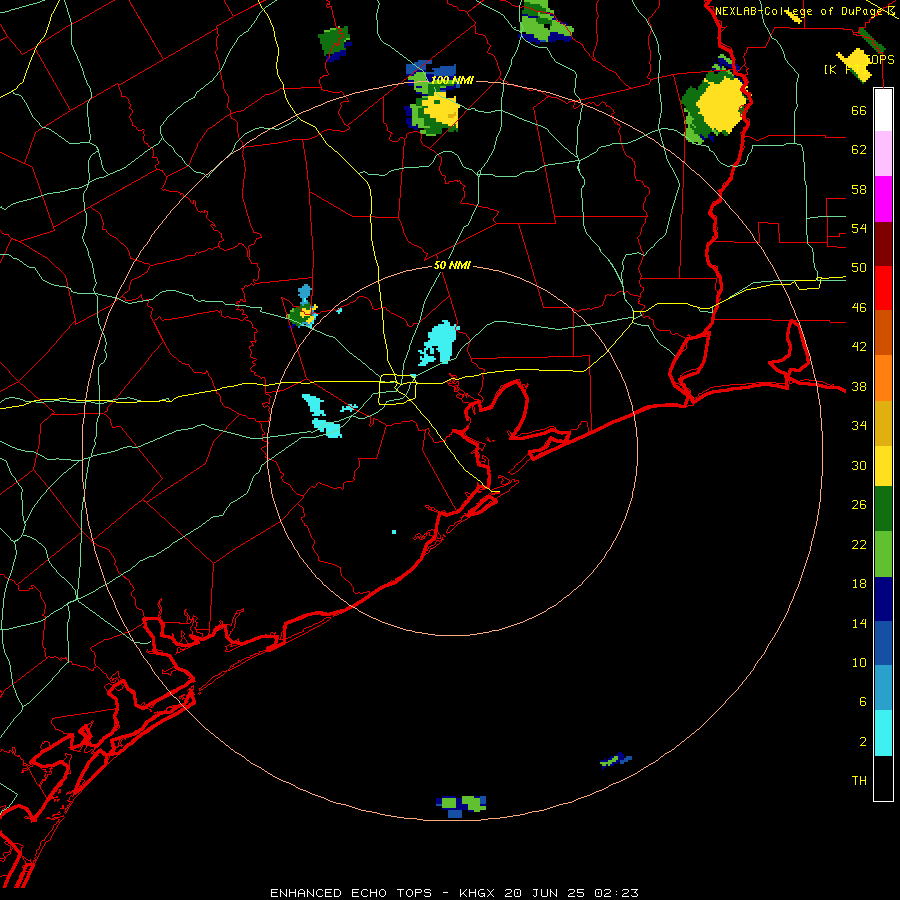The height and width of the screenshot is (900, 900).
Task: Click the "20 JUN 25 02:23" timestamp
Action: pos(571,893)
